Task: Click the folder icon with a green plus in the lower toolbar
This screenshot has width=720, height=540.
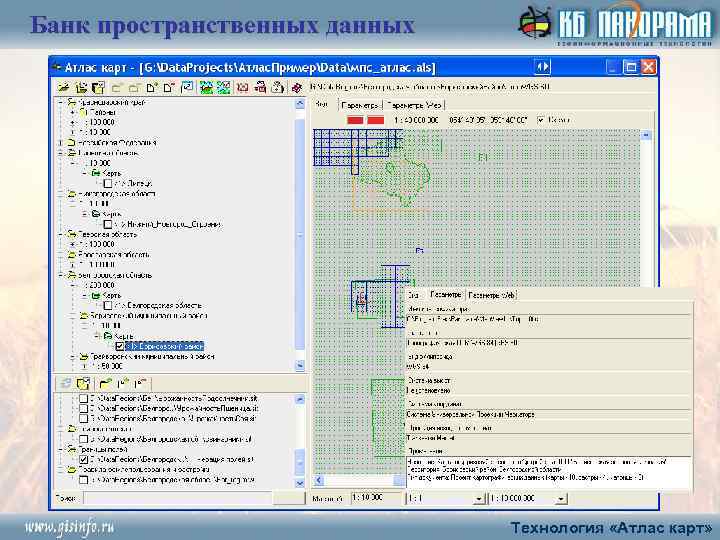Action: click(105, 383)
